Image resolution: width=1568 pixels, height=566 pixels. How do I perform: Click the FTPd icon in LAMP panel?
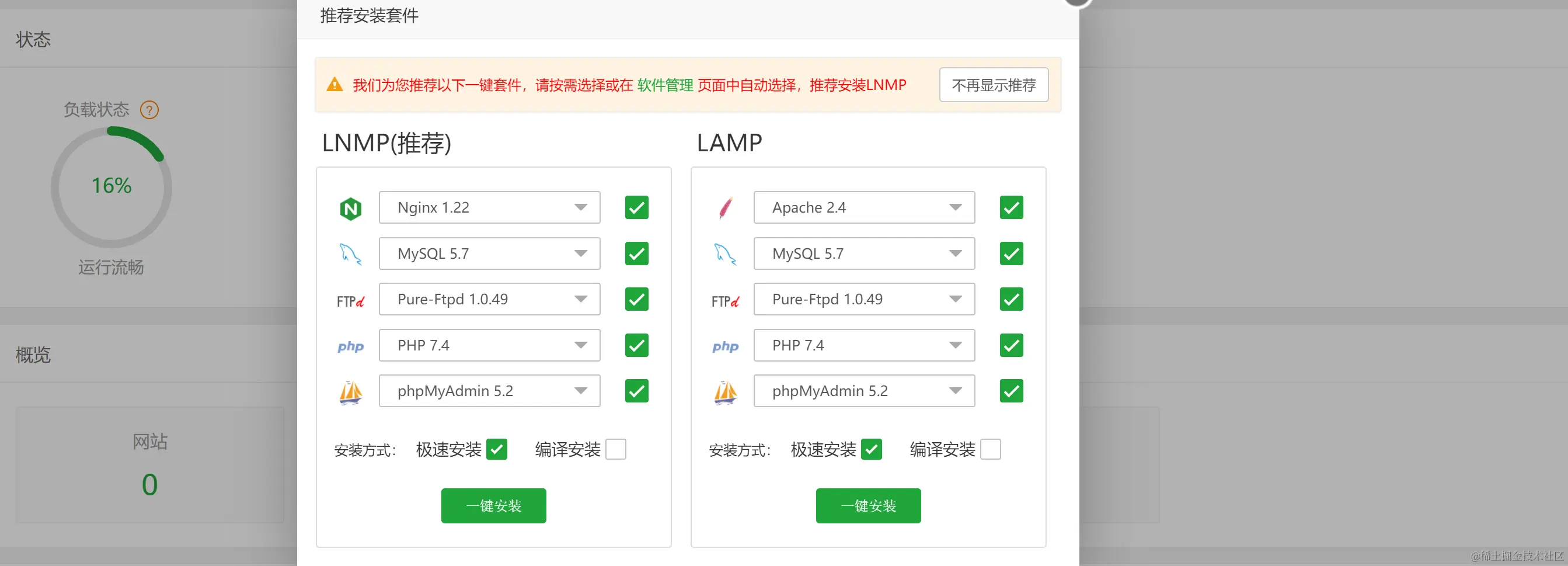(x=726, y=301)
